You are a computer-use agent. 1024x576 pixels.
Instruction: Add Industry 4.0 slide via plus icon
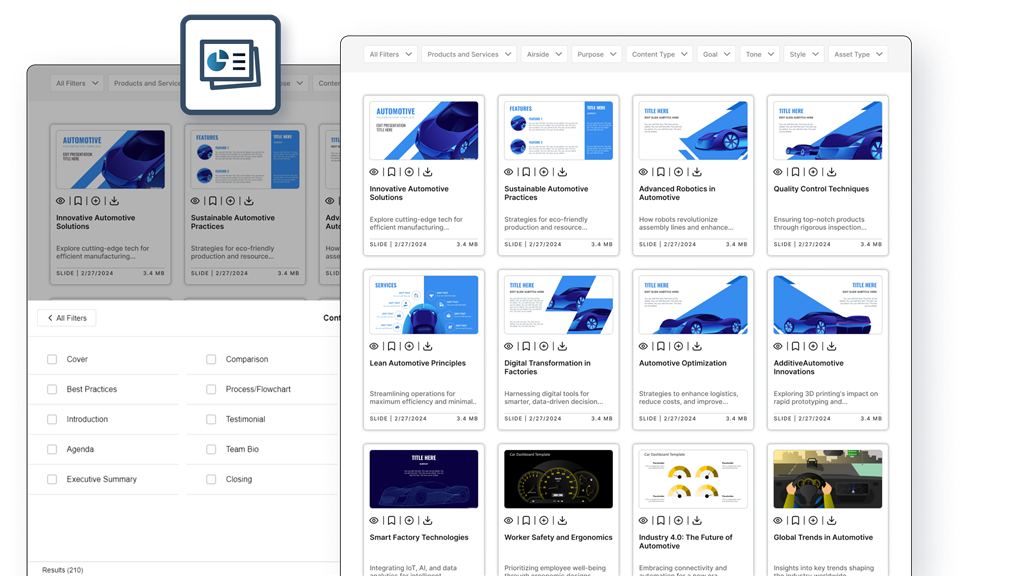point(679,521)
